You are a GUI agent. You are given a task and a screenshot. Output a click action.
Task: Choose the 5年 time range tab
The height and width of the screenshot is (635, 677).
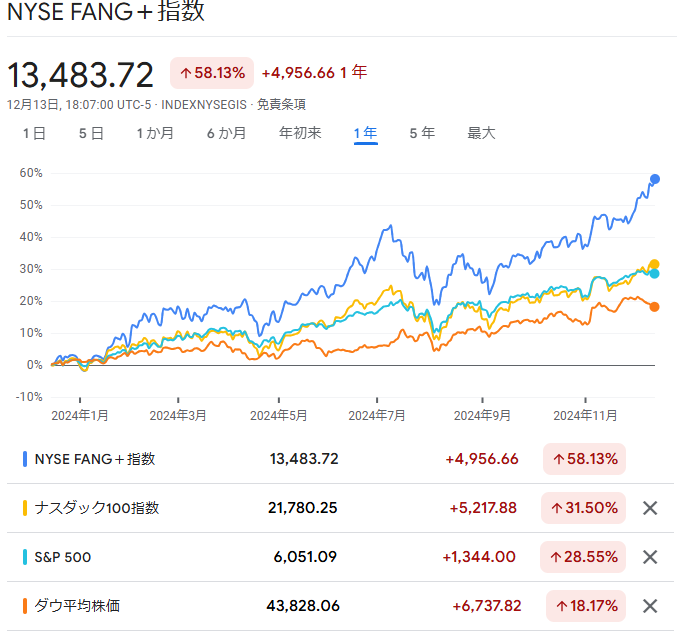coord(422,133)
